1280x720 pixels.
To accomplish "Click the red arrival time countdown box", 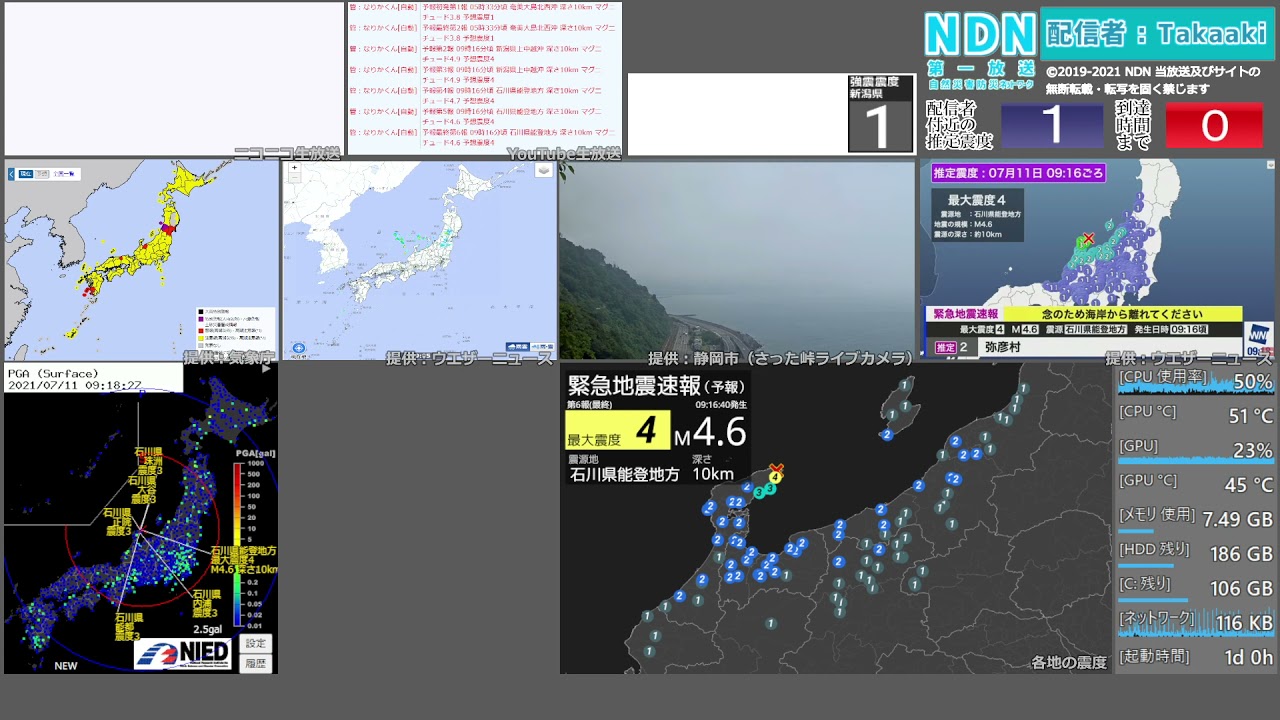I will point(1214,126).
